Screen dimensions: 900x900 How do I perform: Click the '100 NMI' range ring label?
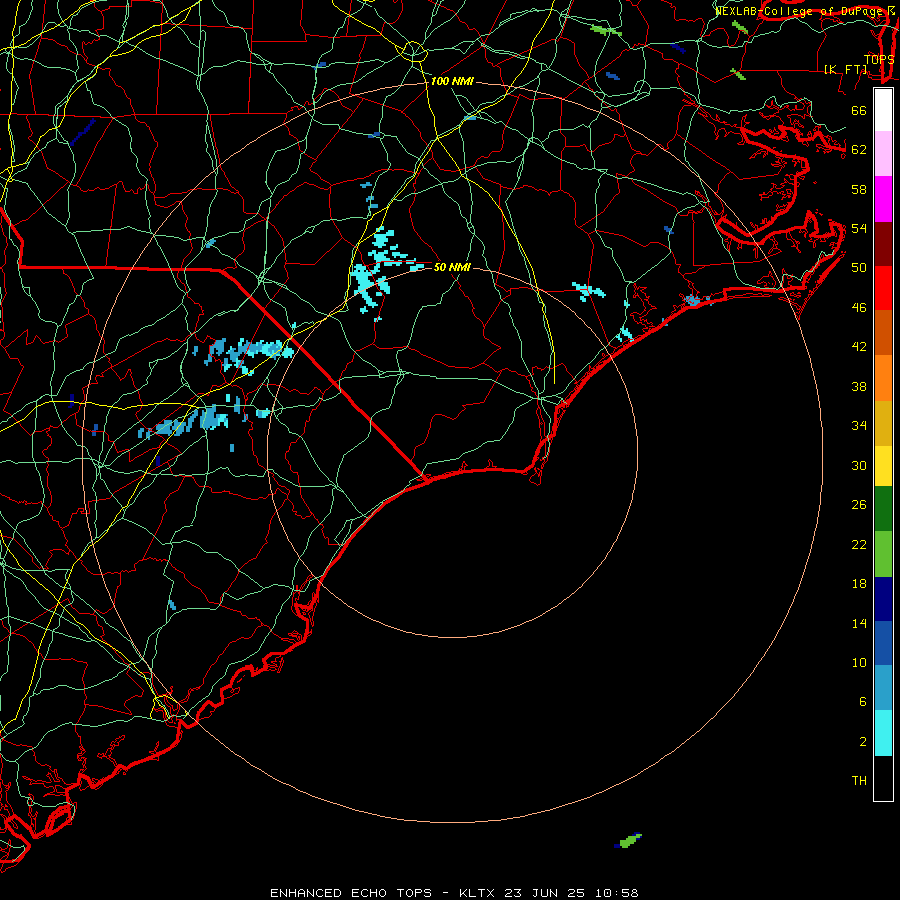(x=452, y=82)
